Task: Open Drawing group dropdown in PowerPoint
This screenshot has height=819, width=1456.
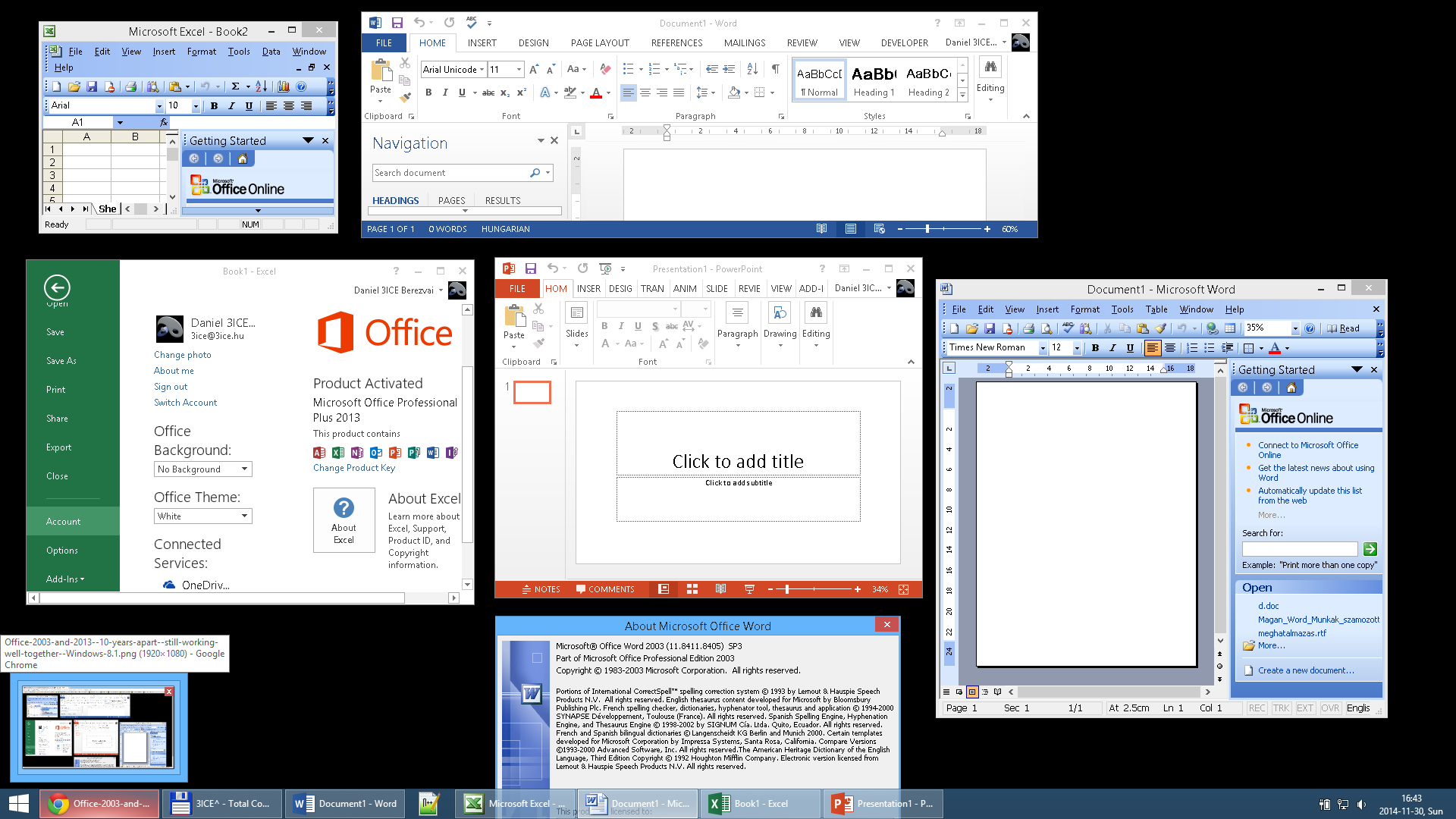Action: (x=780, y=325)
